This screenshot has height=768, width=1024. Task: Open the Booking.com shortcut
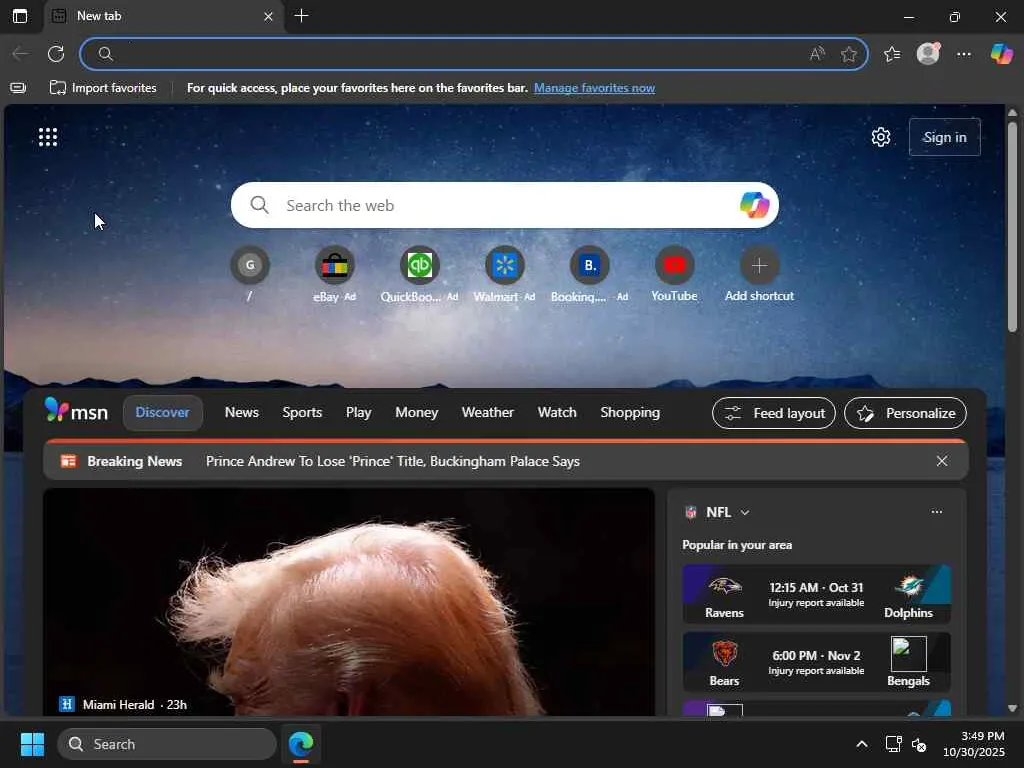[589, 266]
